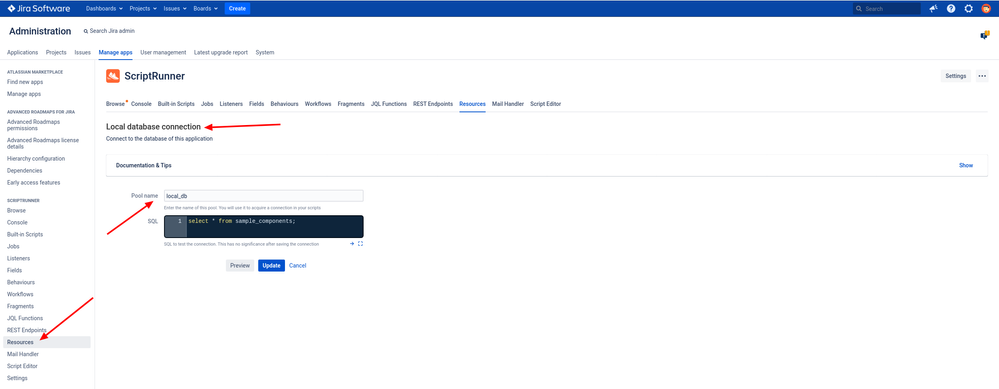This screenshot has width=999, height=389.
Task: Cancel the database connection edit
Action: pos(298,265)
